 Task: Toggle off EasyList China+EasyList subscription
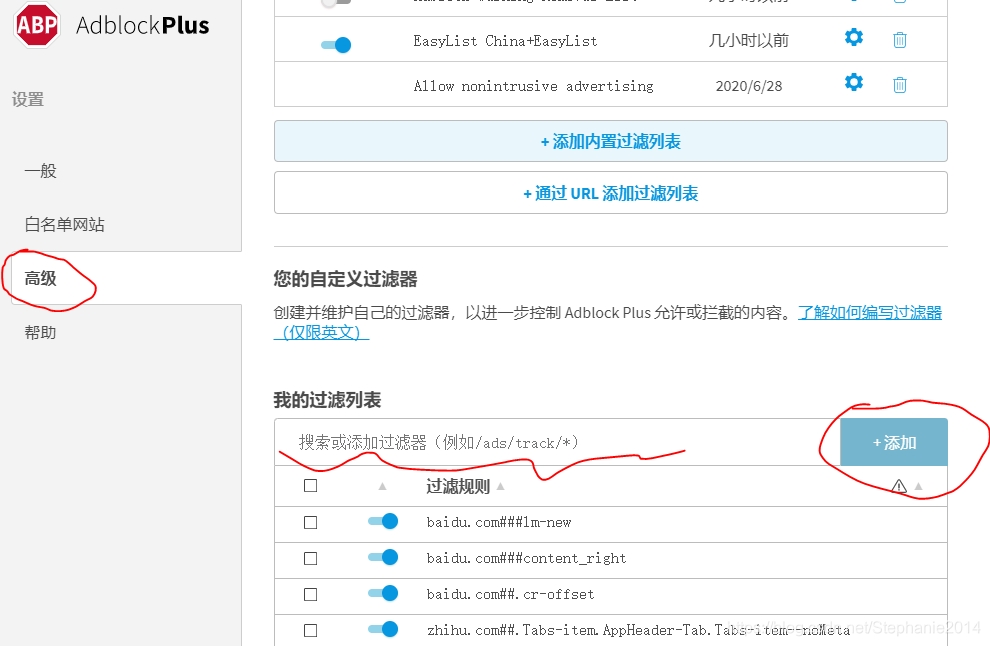click(x=336, y=45)
